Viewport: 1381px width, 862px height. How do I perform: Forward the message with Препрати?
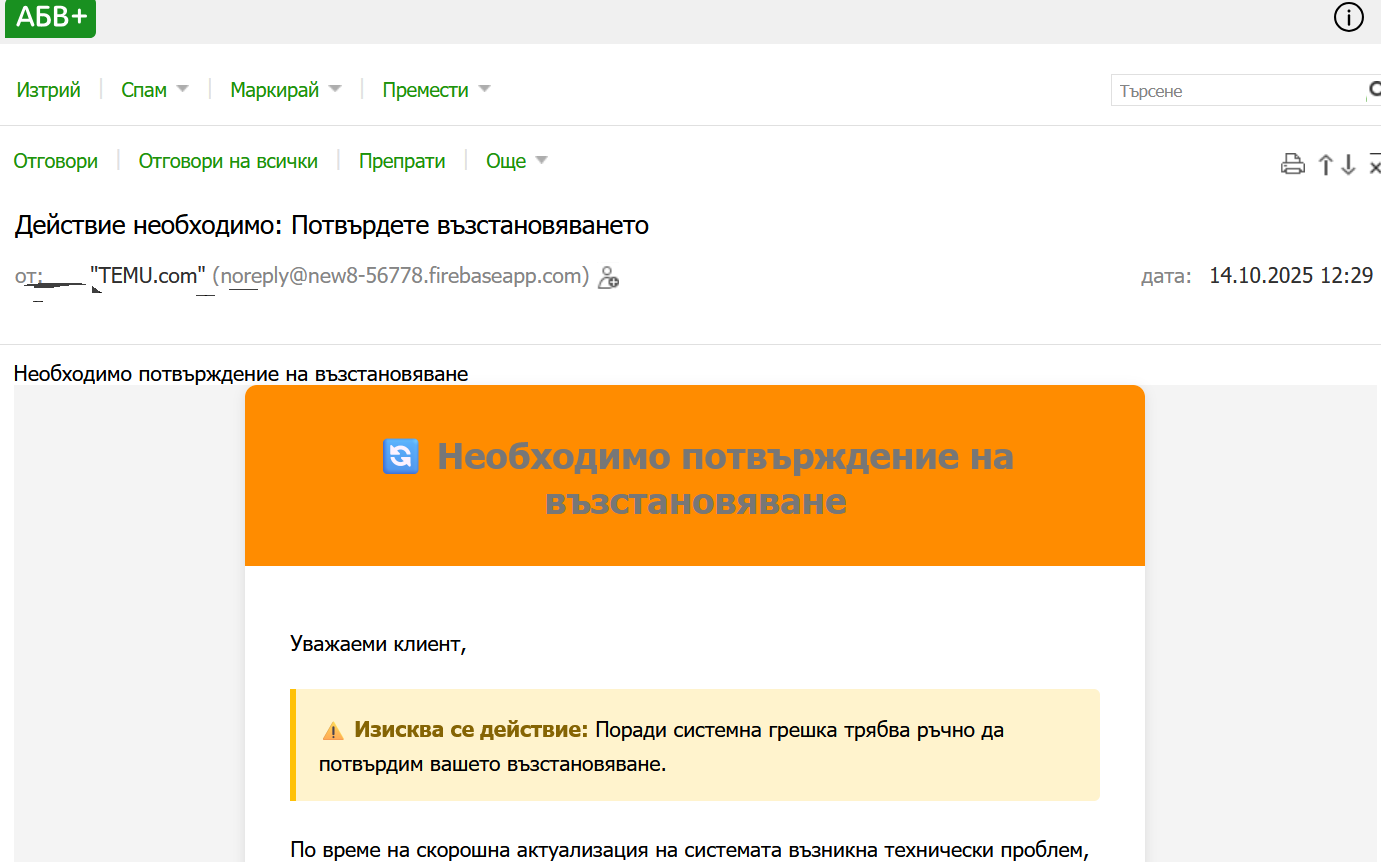[402, 161]
